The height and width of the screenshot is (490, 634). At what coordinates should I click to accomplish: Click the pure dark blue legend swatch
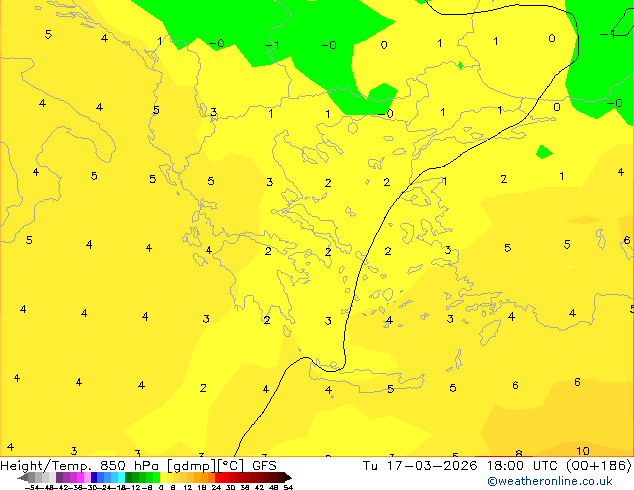coord(94,478)
